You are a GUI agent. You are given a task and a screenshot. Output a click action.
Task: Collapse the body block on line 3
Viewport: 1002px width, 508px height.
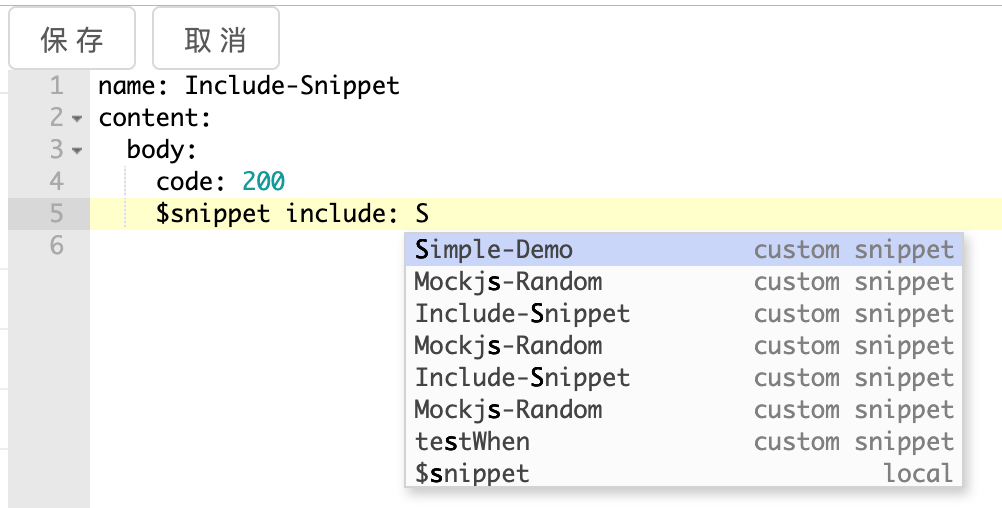[x=78, y=151]
